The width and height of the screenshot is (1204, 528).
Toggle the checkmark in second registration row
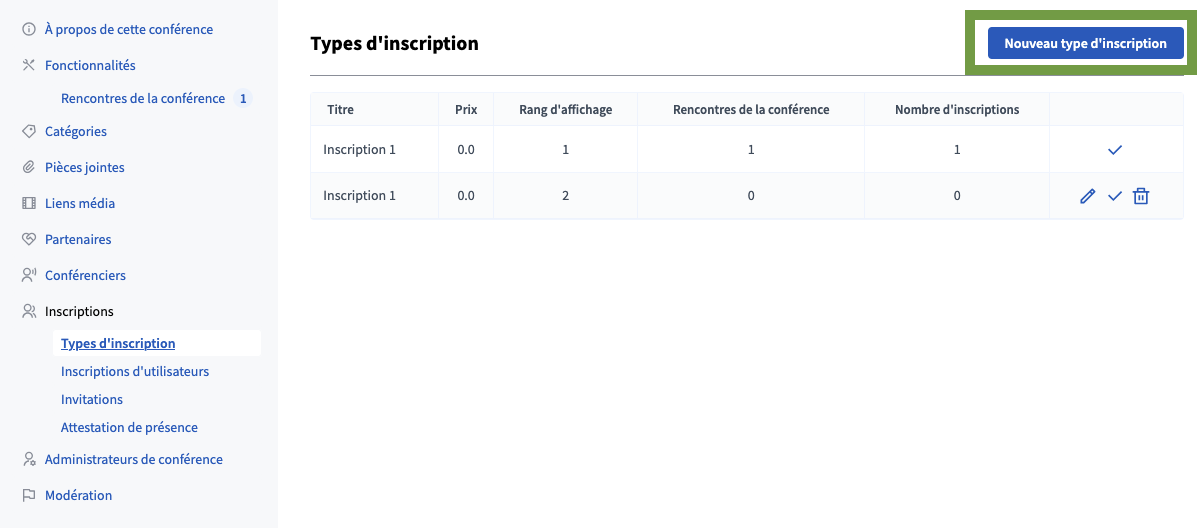[1115, 197]
